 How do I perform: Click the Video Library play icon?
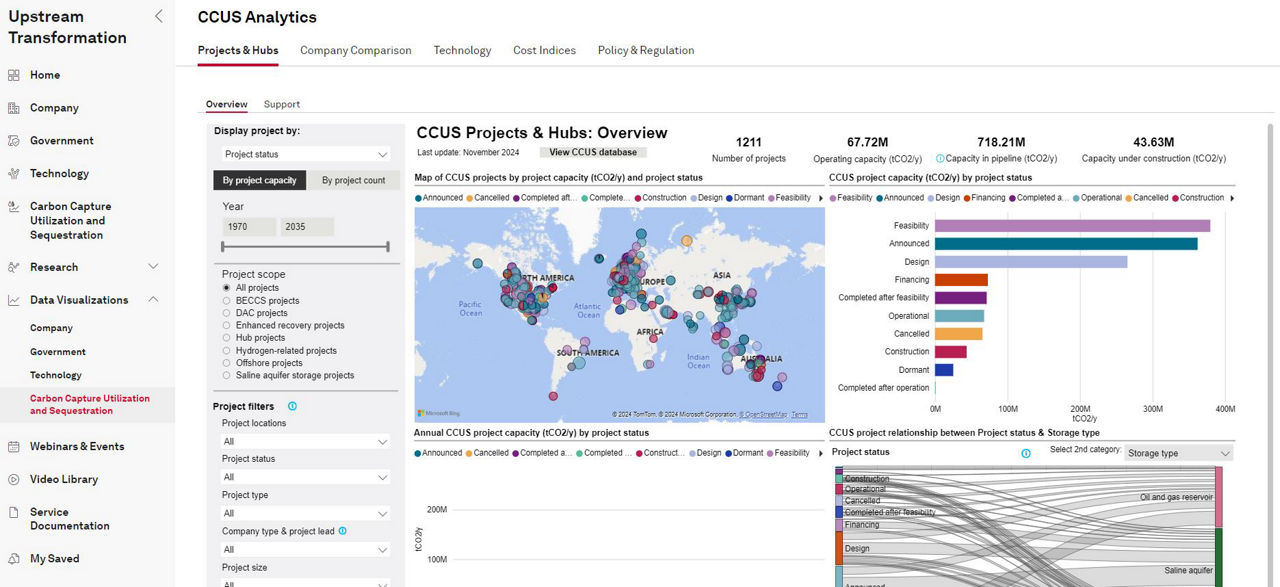[x=14, y=480]
